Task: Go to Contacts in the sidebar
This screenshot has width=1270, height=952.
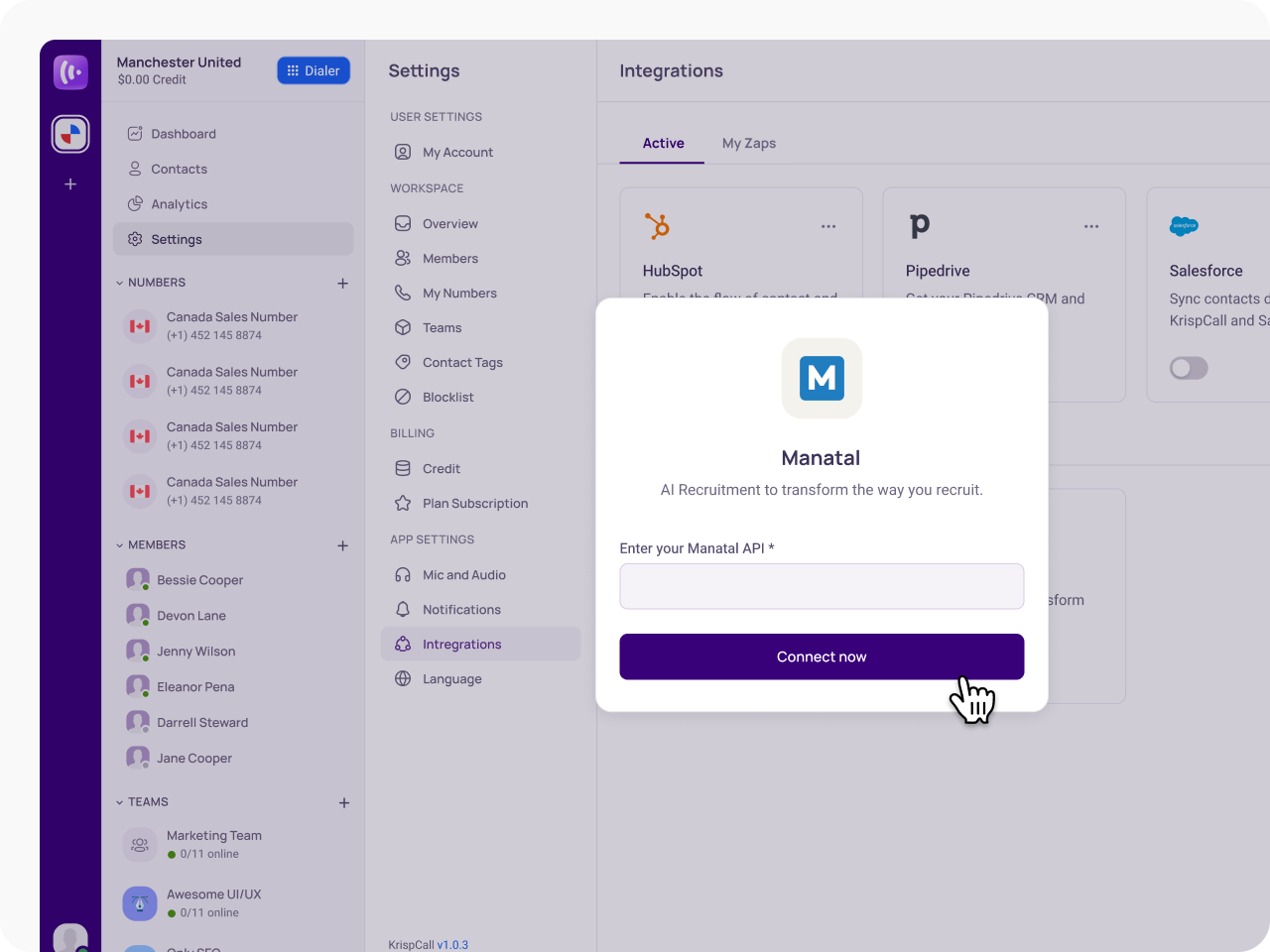Action: (x=233, y=170)
